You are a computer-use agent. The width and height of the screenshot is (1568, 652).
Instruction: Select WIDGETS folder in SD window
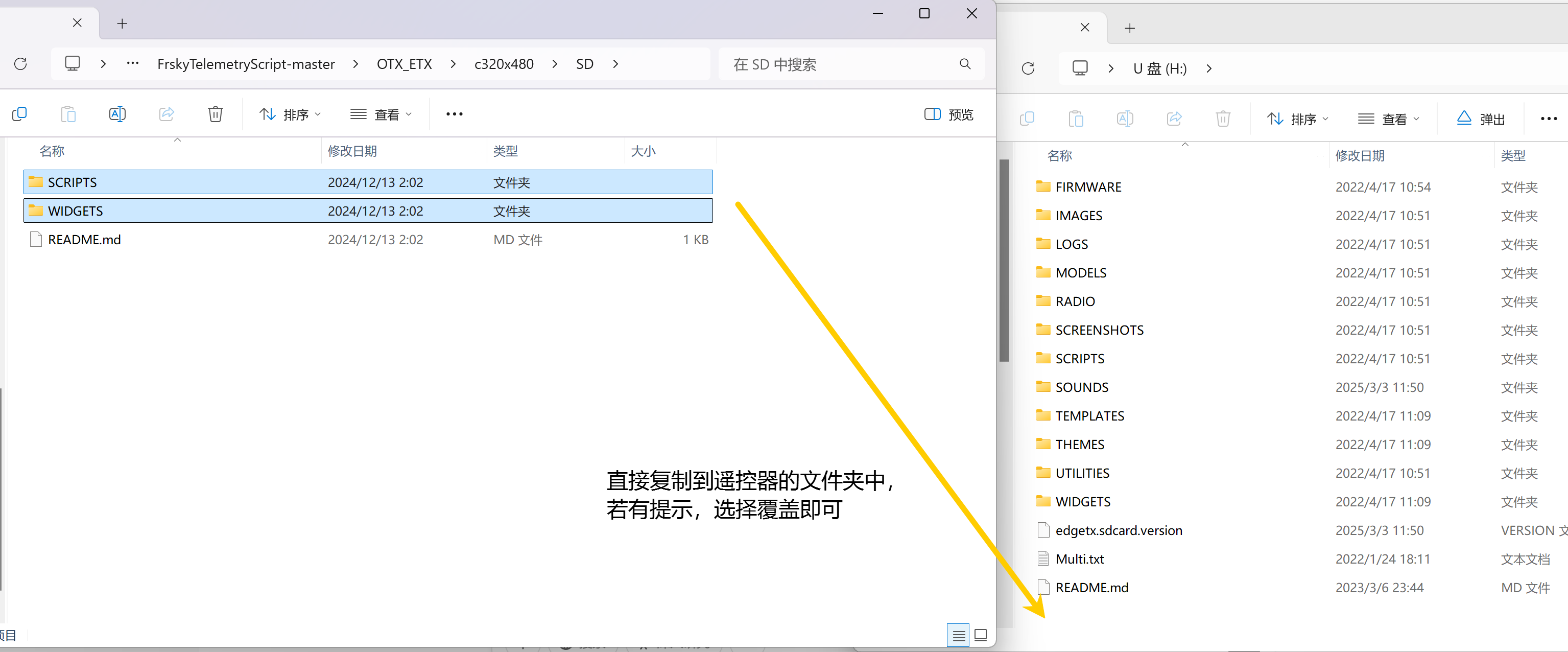368,211
